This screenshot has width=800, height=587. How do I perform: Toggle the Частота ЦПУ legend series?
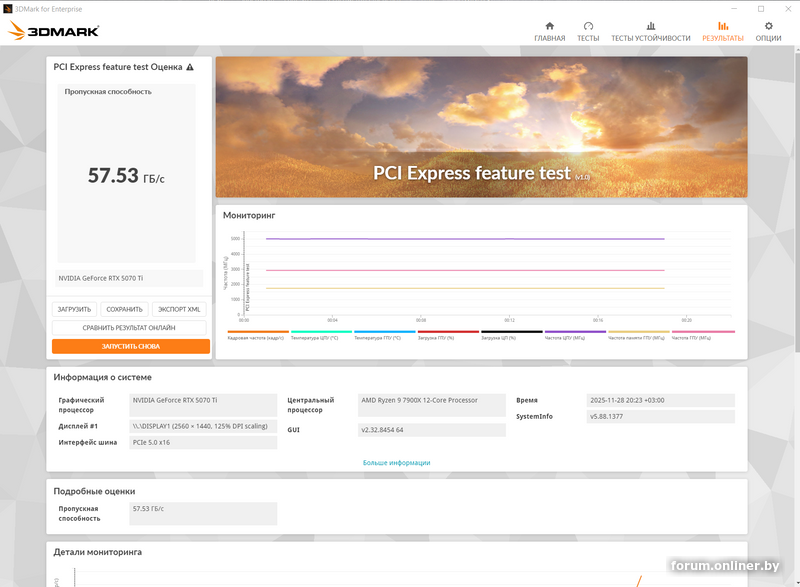point(574,337)
